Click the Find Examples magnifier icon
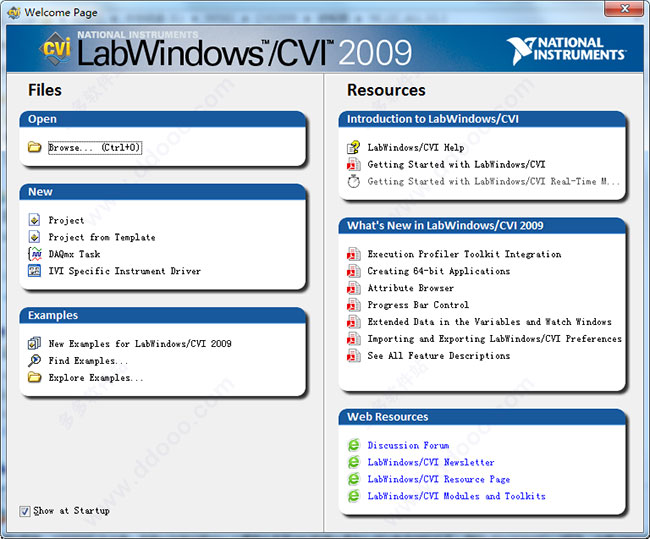 click(34, 360)
